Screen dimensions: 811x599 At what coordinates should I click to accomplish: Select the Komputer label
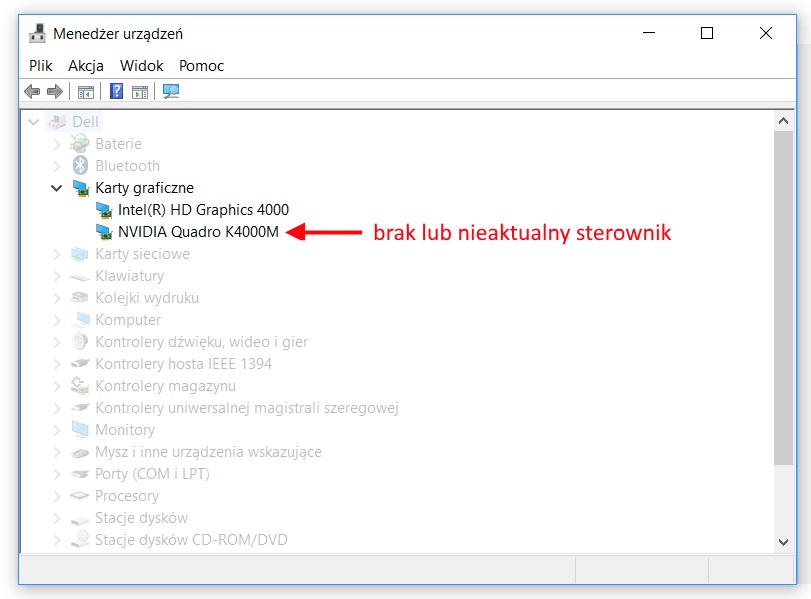pos(128,320)
